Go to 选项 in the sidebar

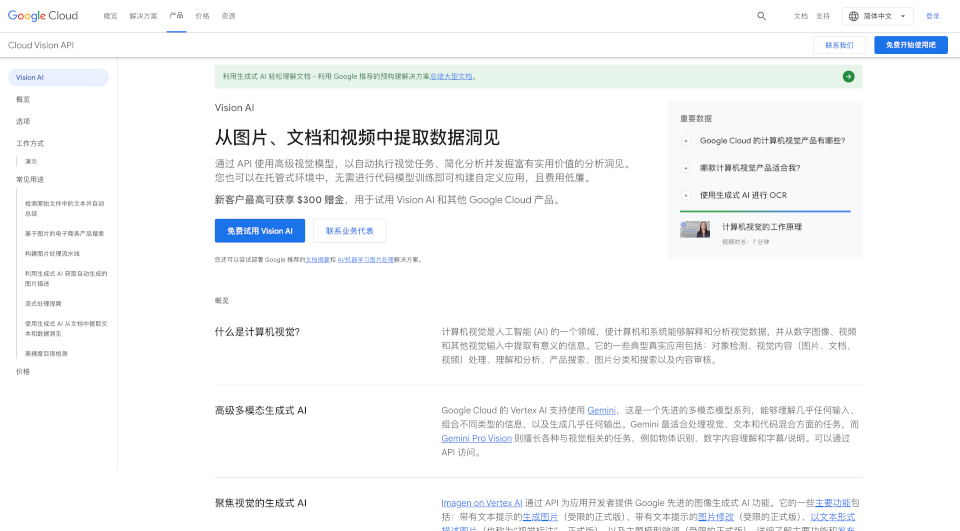[23, 121]
